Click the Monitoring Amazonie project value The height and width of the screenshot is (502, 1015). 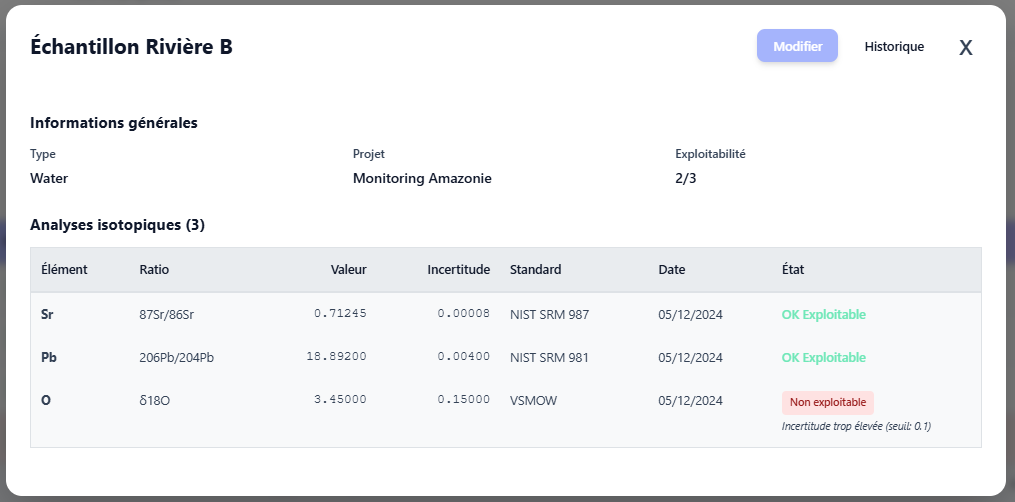(422, 179)
